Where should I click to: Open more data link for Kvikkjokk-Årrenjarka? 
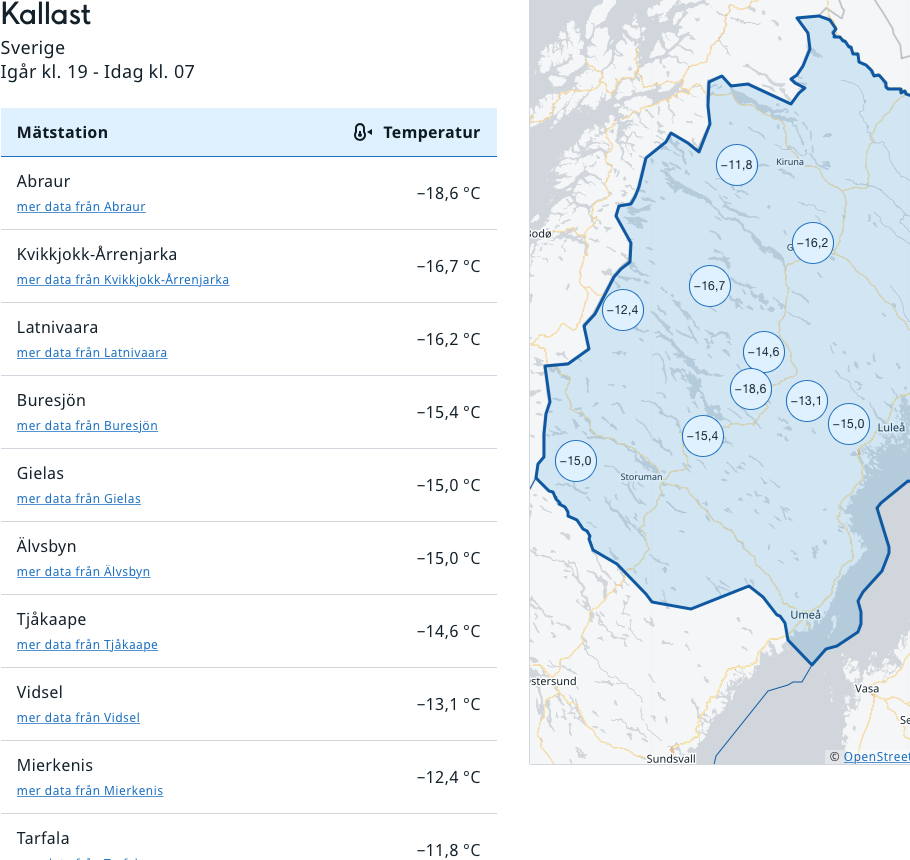(x=123, y=280)
